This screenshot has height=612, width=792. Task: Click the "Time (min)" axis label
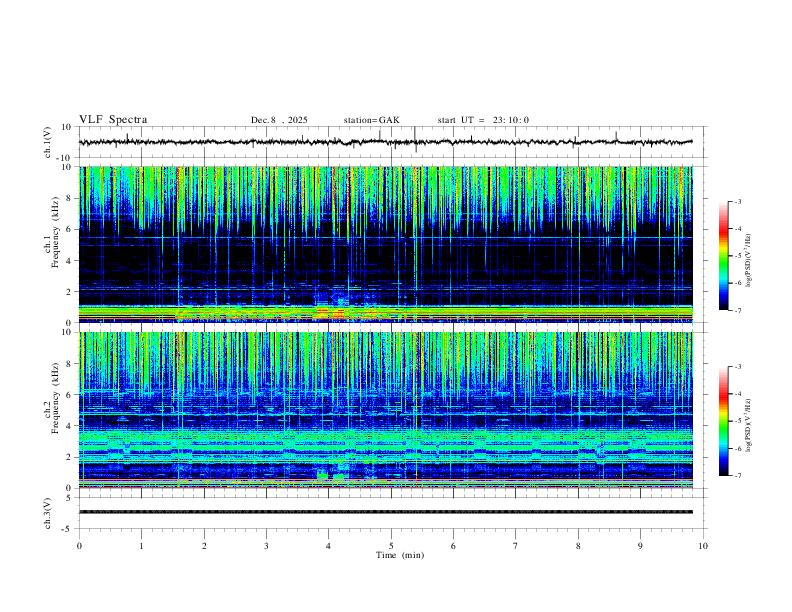(x=400, y=555)
